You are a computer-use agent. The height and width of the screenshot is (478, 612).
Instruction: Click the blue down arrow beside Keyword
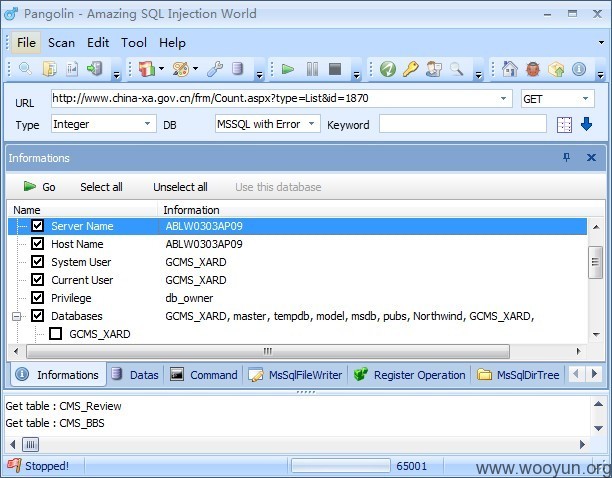(586, 124)
